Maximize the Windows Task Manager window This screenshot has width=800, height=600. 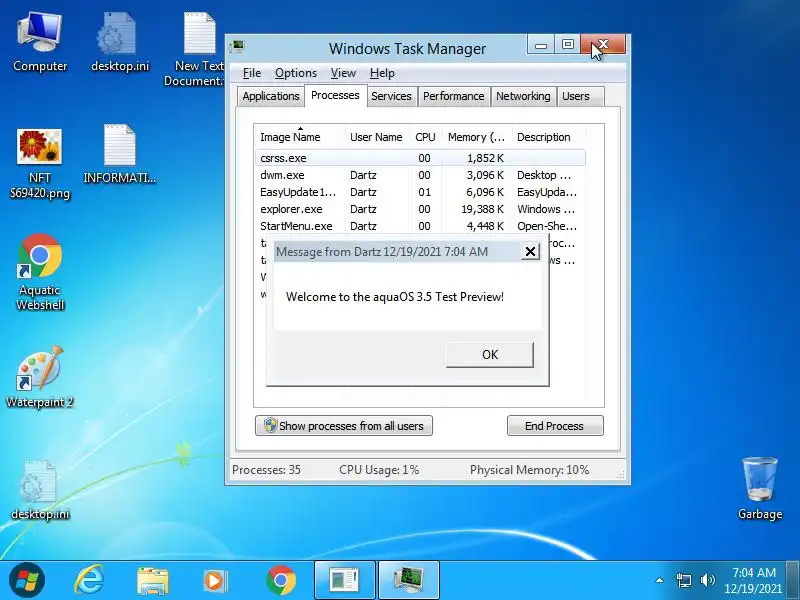tap(567, 44)
